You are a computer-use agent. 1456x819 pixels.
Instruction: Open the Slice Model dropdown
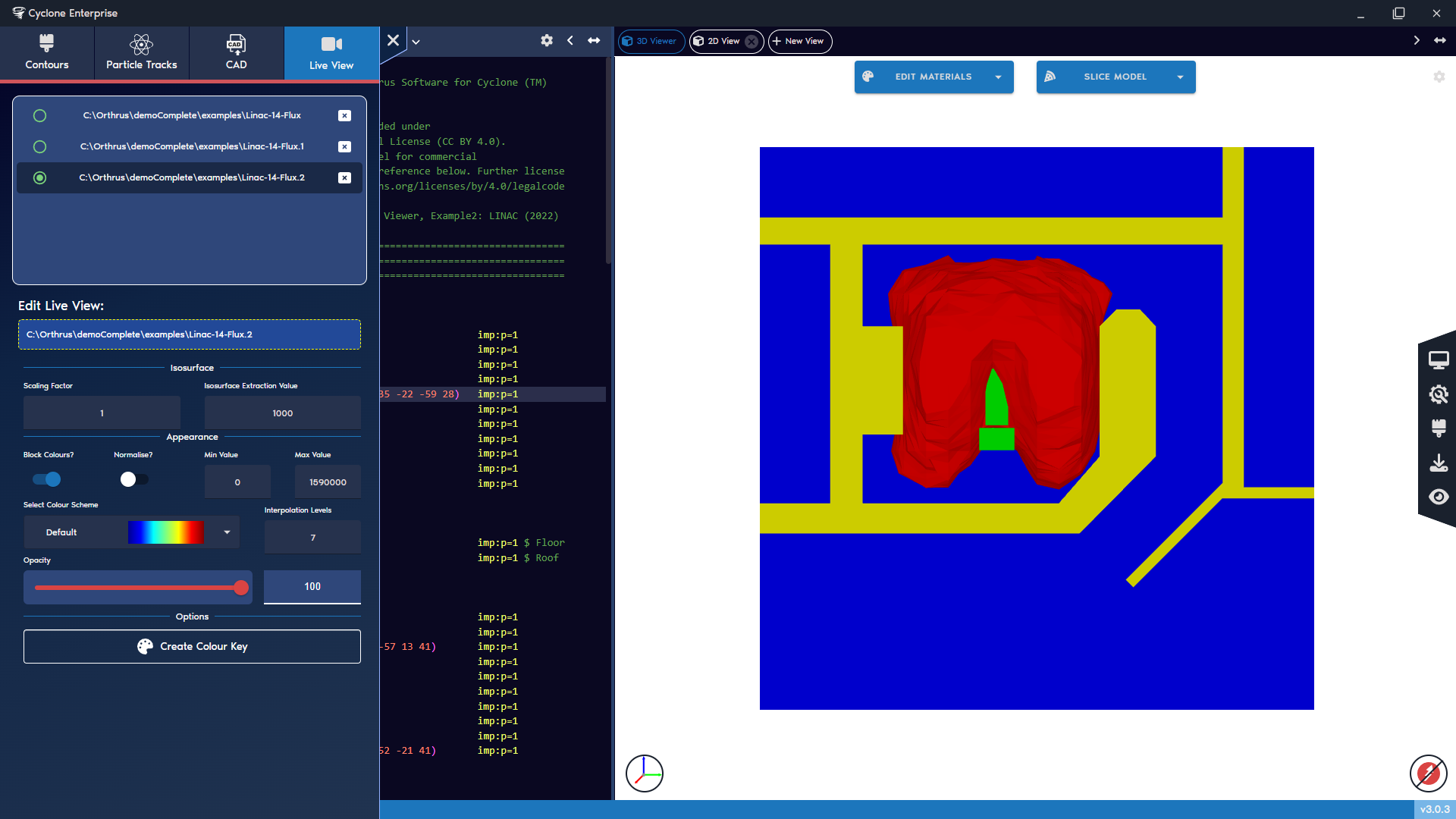click(1180, 77)
